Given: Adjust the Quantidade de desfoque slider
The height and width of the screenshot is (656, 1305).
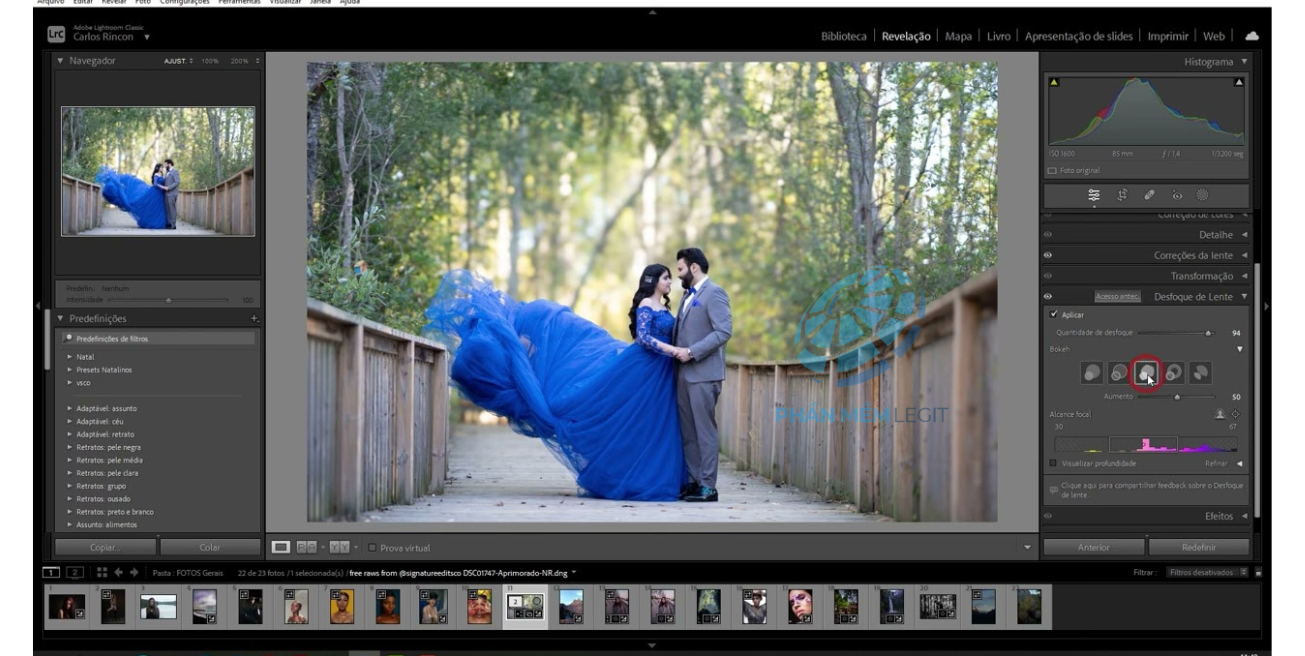Looking at the screenshot, I should coord(1208,333).
